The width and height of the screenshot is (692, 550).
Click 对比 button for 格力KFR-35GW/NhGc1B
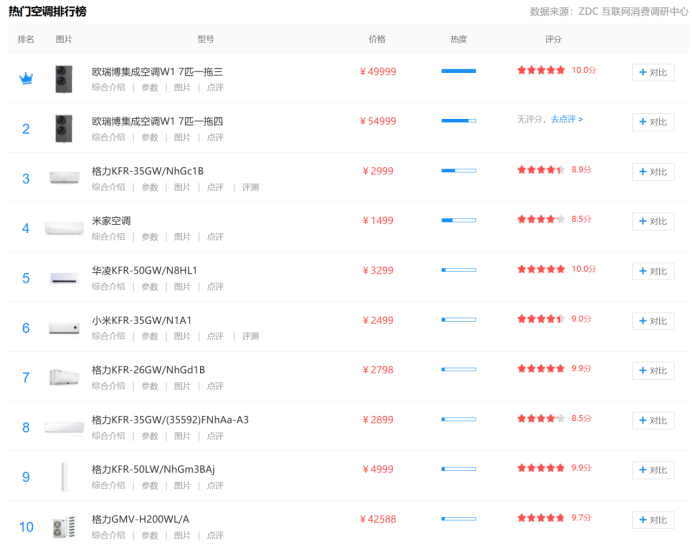click(x=652, y=172)
